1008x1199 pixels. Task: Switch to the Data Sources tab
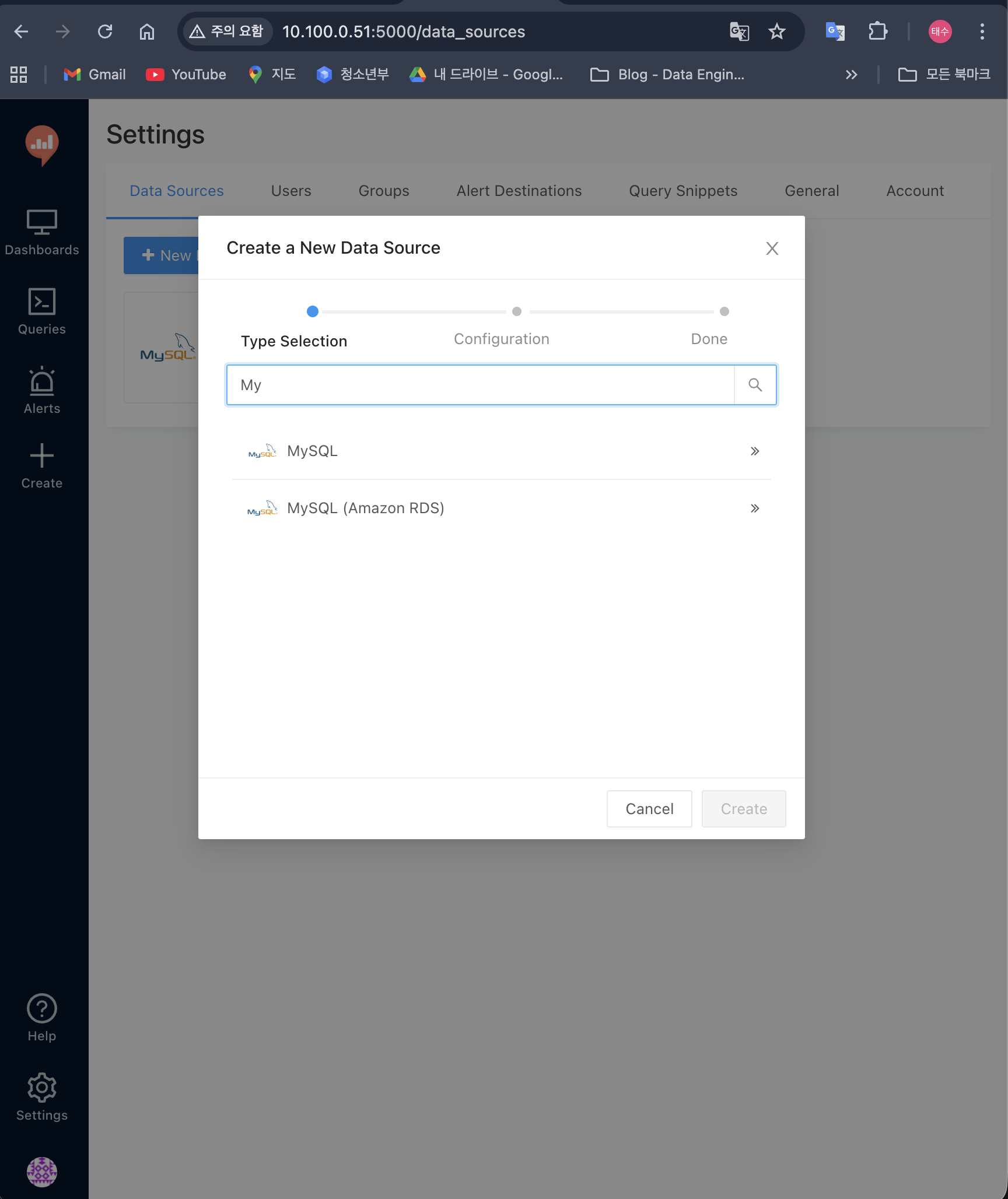177,191
